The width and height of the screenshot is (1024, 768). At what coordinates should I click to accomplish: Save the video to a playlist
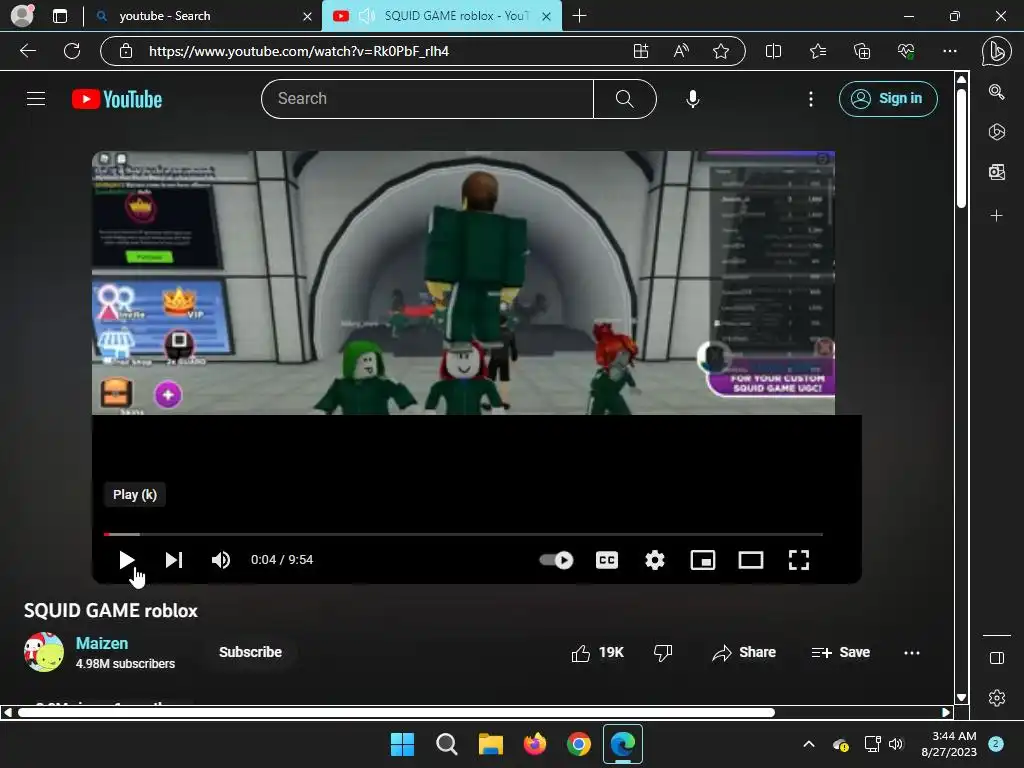(x=840, y=652)
